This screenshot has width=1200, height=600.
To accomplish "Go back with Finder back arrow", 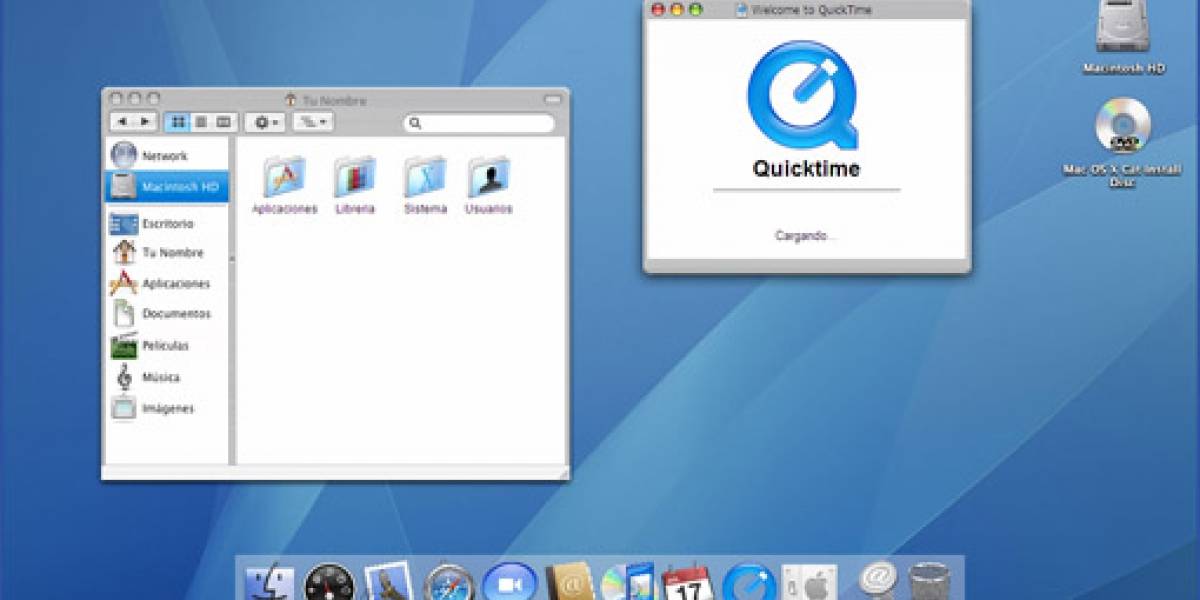I will pos(122,122).
